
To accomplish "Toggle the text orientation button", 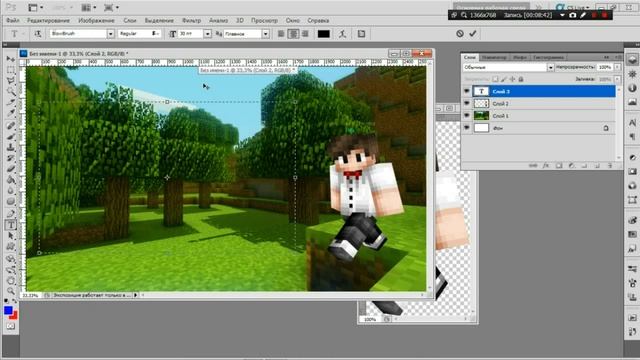I will (38, 34).
